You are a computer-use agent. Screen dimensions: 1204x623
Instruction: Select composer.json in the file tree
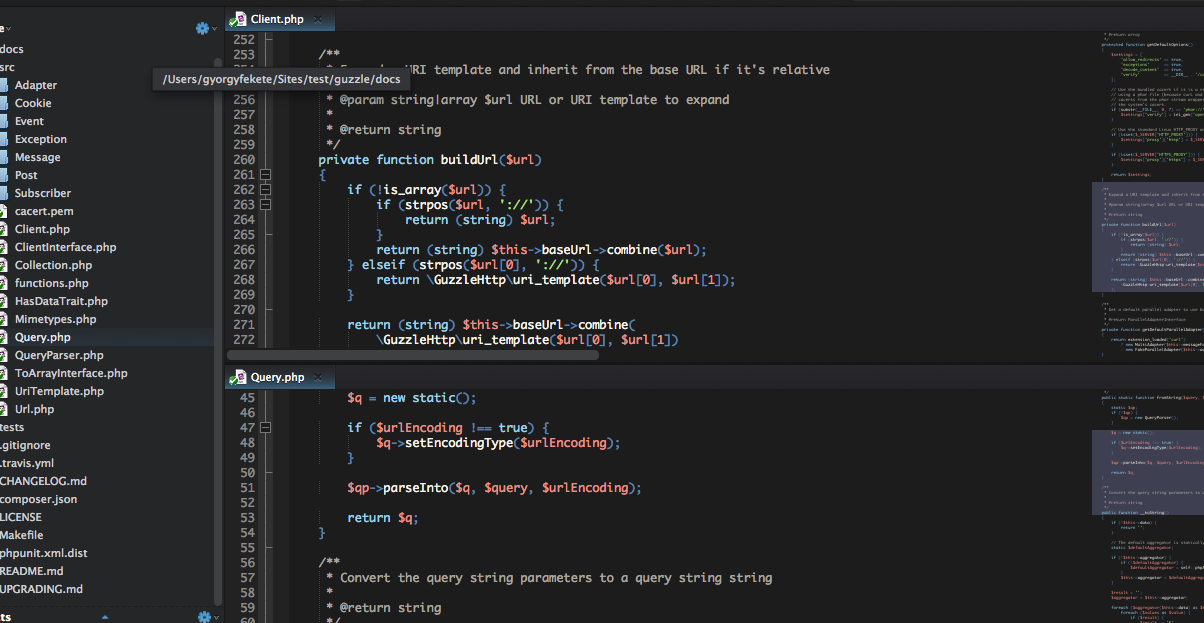click(x=39, y=499)
